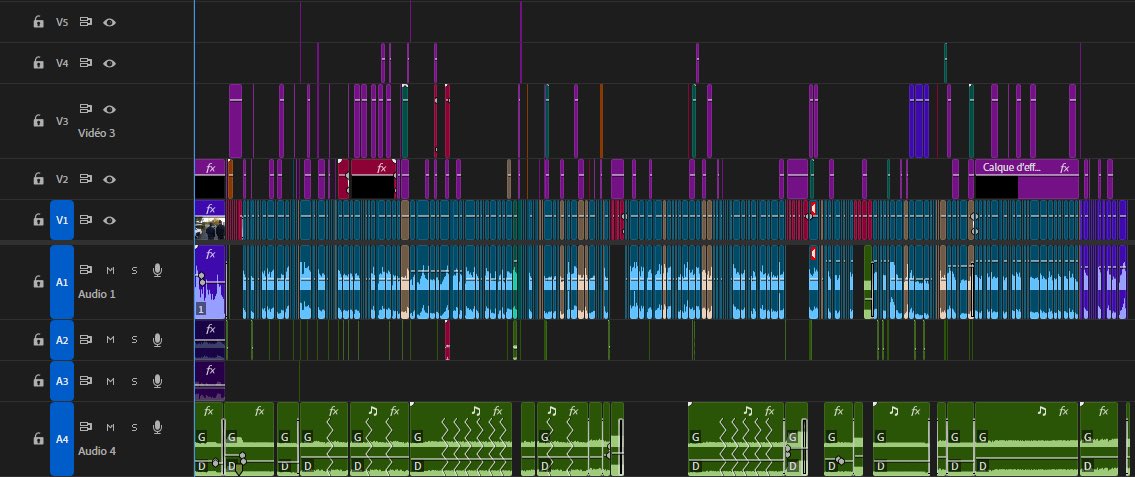1135x477 pixels.
Task: Toggle V1 track targeting button
Action: point(62,220)
